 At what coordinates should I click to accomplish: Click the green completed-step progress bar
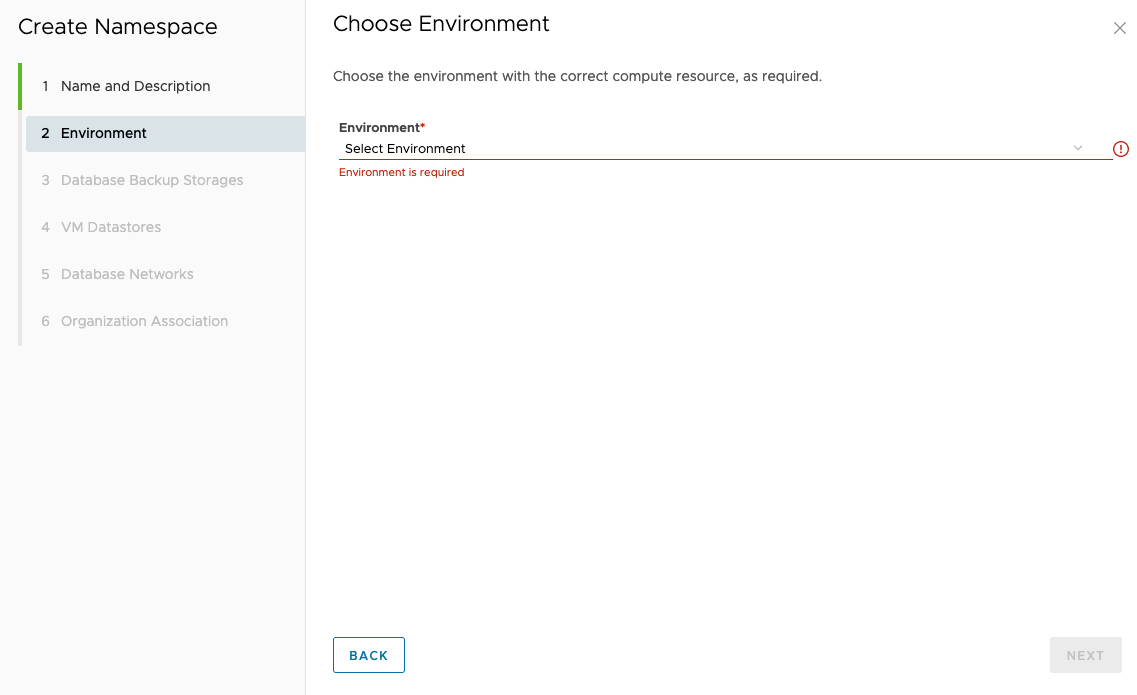coord(20,86)
